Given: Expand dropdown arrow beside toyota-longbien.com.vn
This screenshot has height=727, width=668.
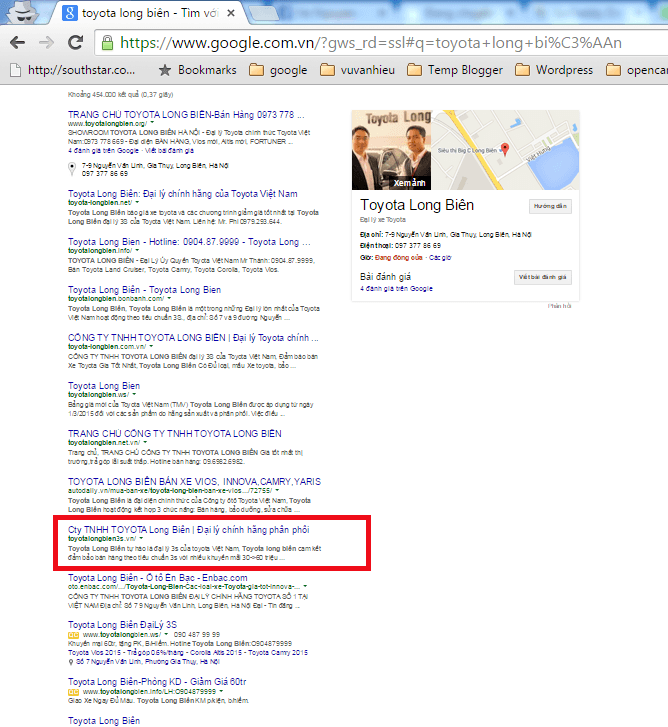Looking at the screenshot, I should pyautogui.click(x=151, y=346).
